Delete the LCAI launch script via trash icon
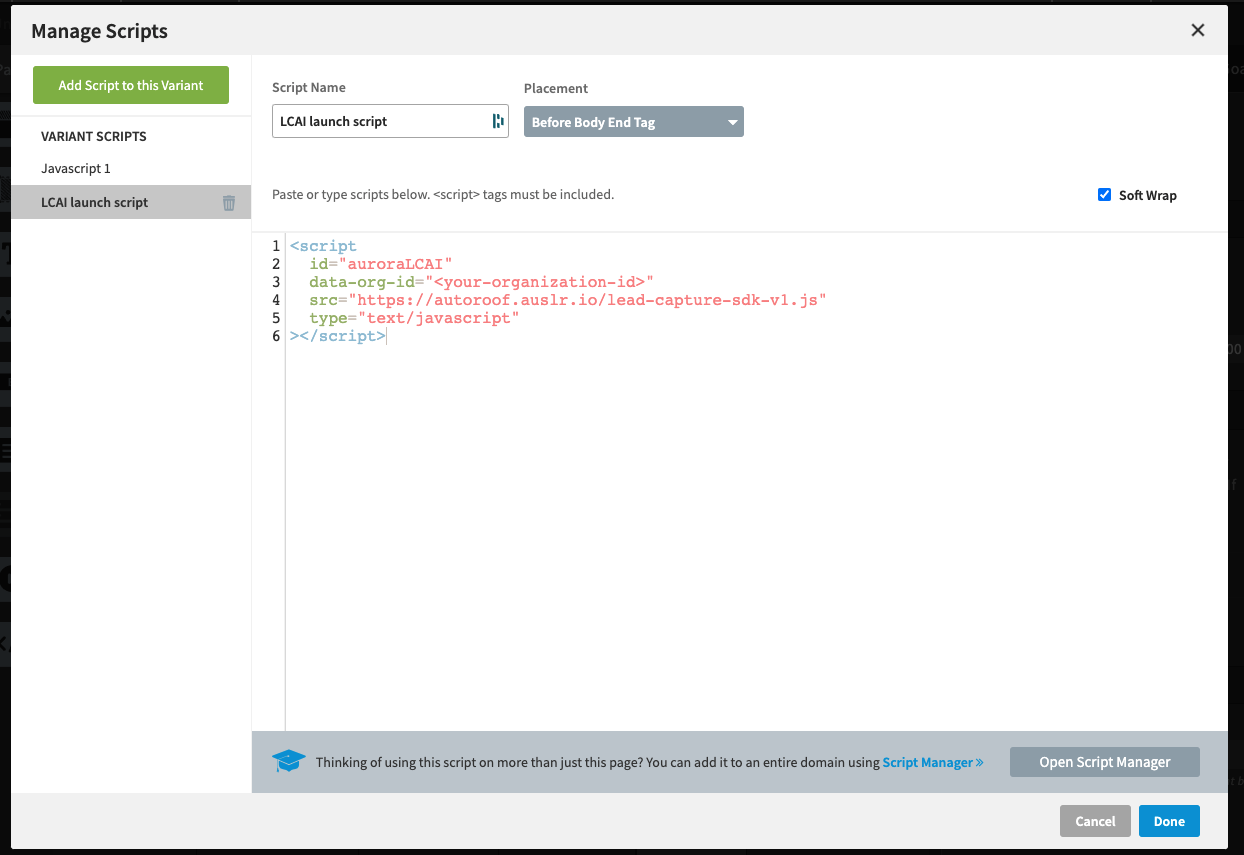Viewport: 1244px width, 855px height. pyautogui.click(x=229, y=203)
